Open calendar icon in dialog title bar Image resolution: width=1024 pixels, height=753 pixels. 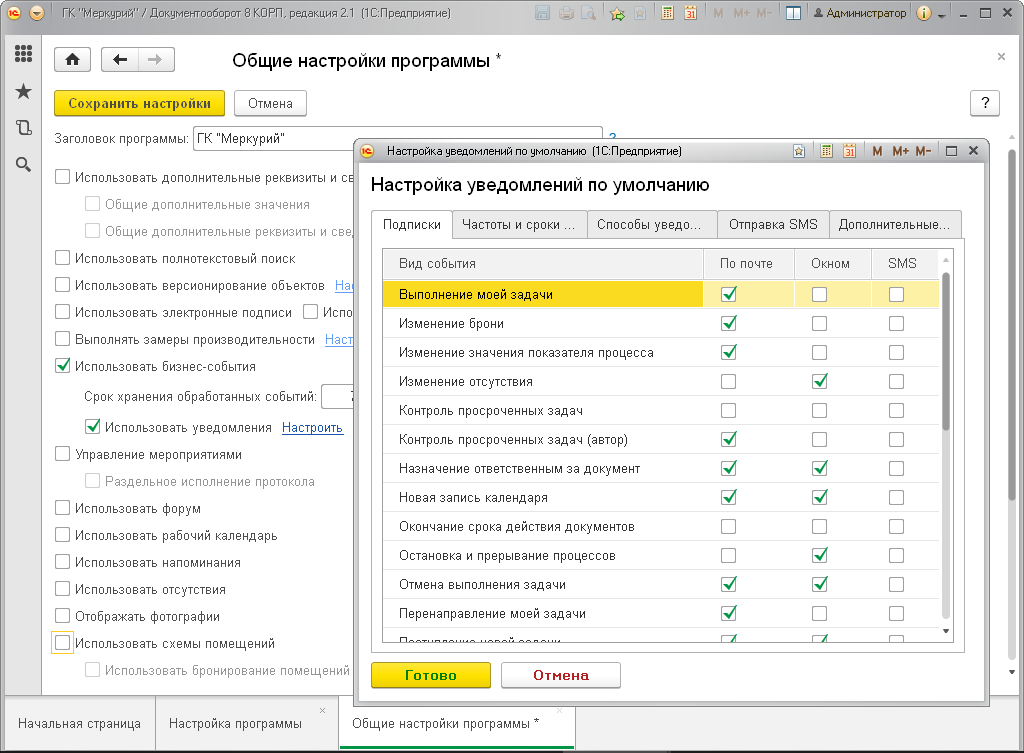point(849,152)
